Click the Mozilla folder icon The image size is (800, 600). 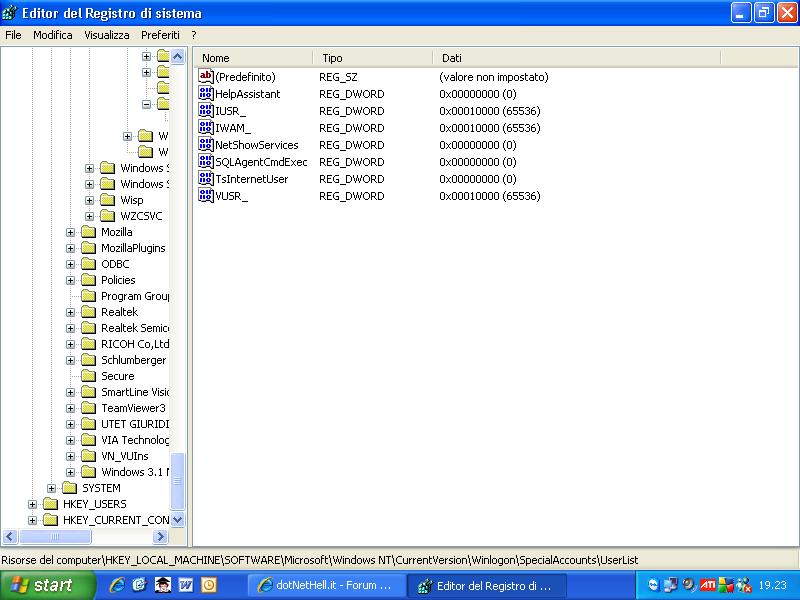point(89,232)
